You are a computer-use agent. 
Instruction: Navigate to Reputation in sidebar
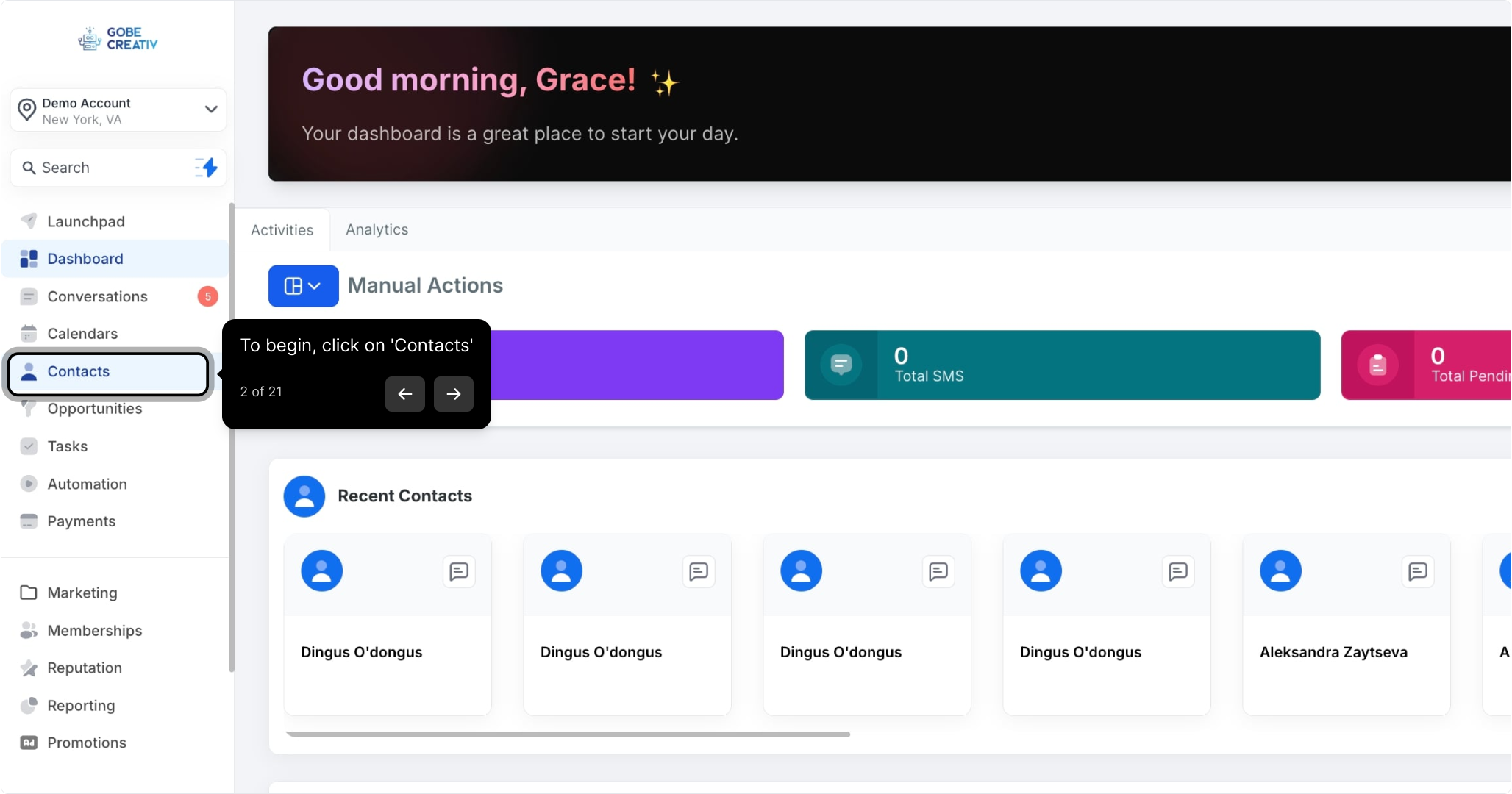pos(85,668)
